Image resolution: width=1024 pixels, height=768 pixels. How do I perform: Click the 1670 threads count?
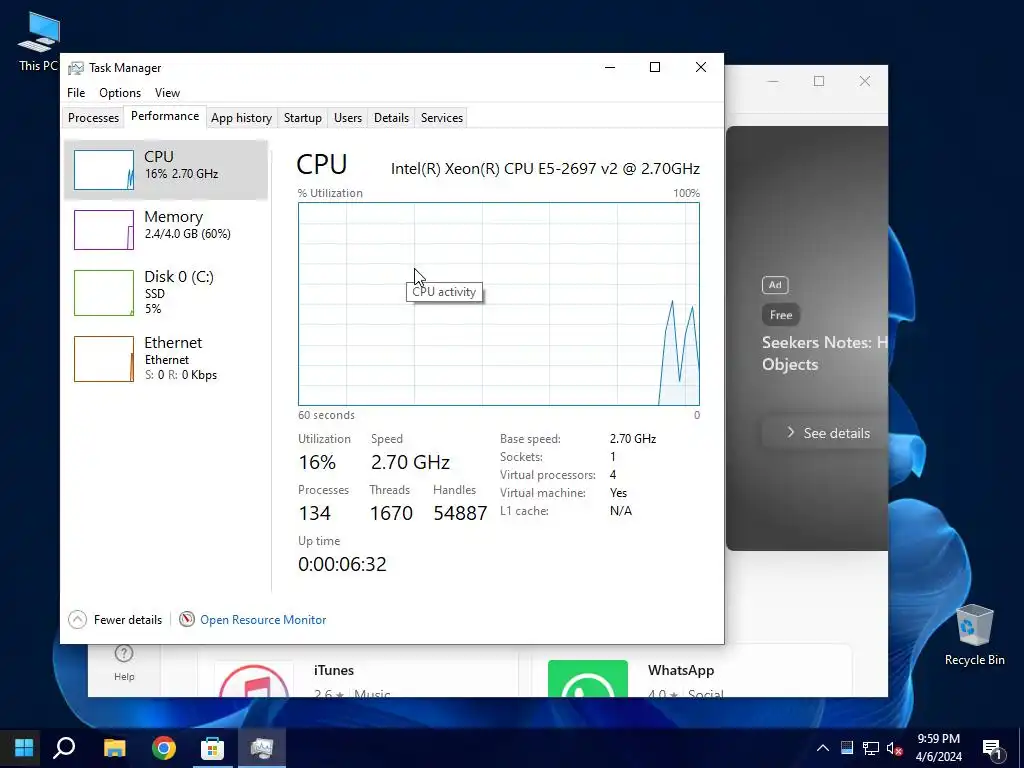point(391,513)
